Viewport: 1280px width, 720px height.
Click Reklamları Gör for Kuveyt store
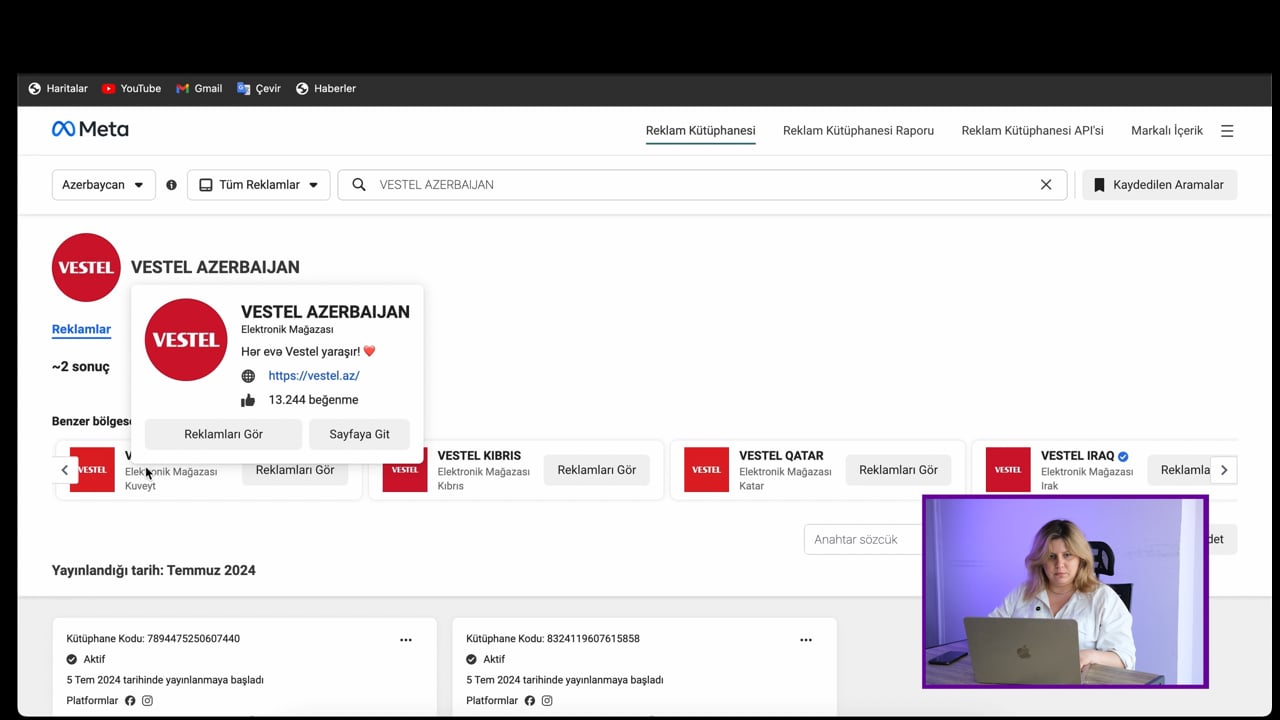coord(295,470)
